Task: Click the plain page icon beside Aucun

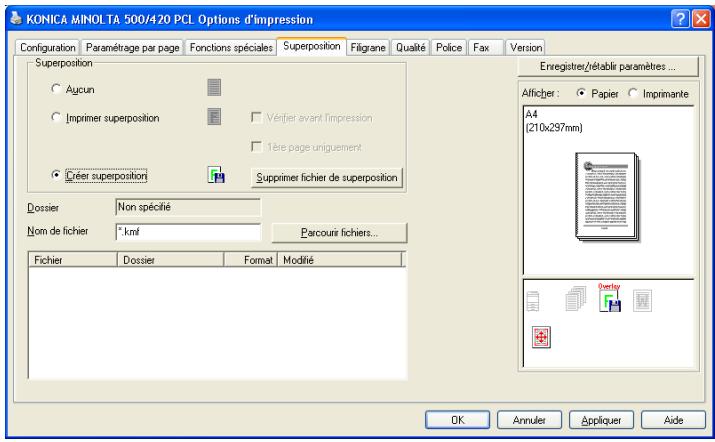Action: pyautogui.click(x=214, y=87)
